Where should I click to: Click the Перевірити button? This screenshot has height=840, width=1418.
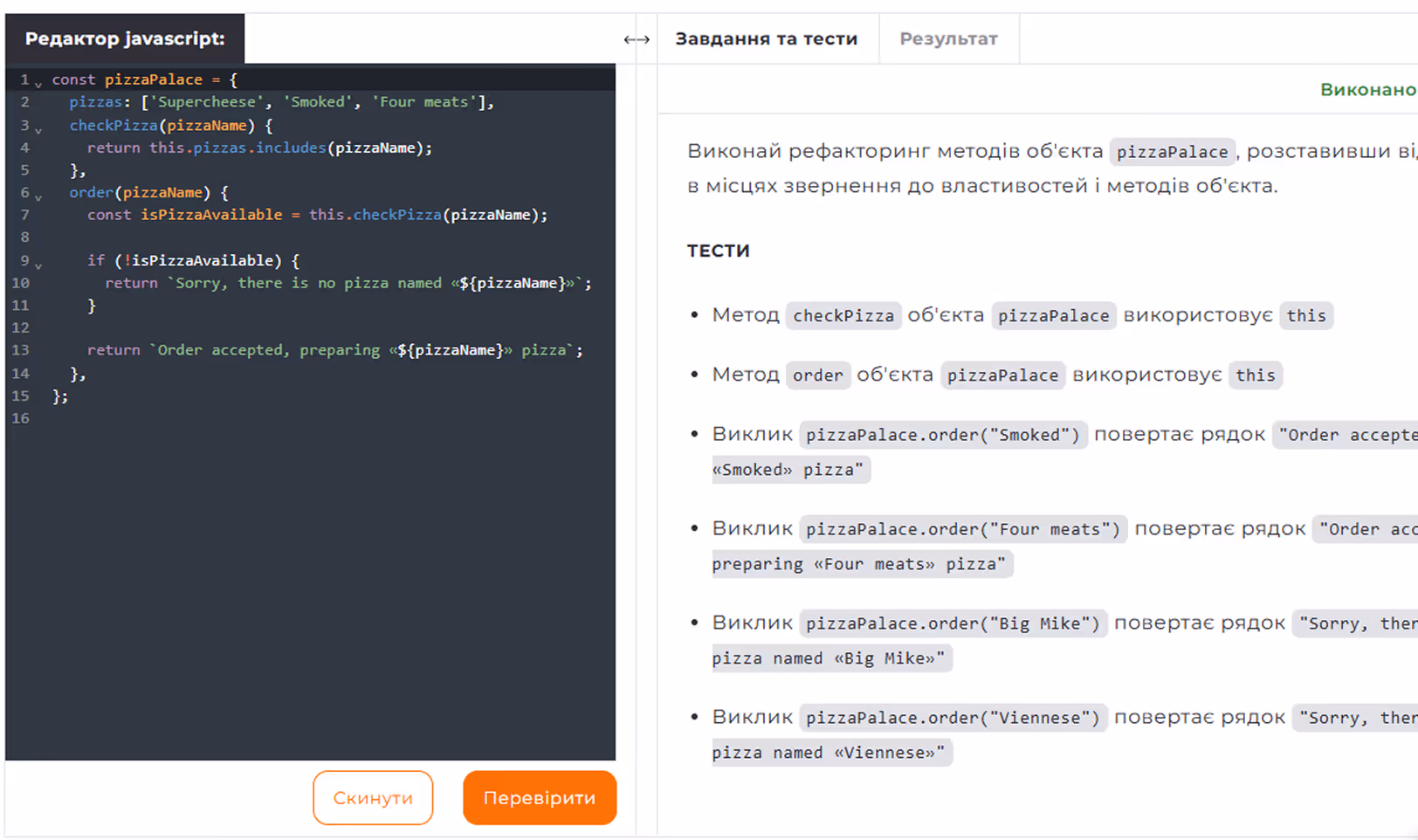540,797
